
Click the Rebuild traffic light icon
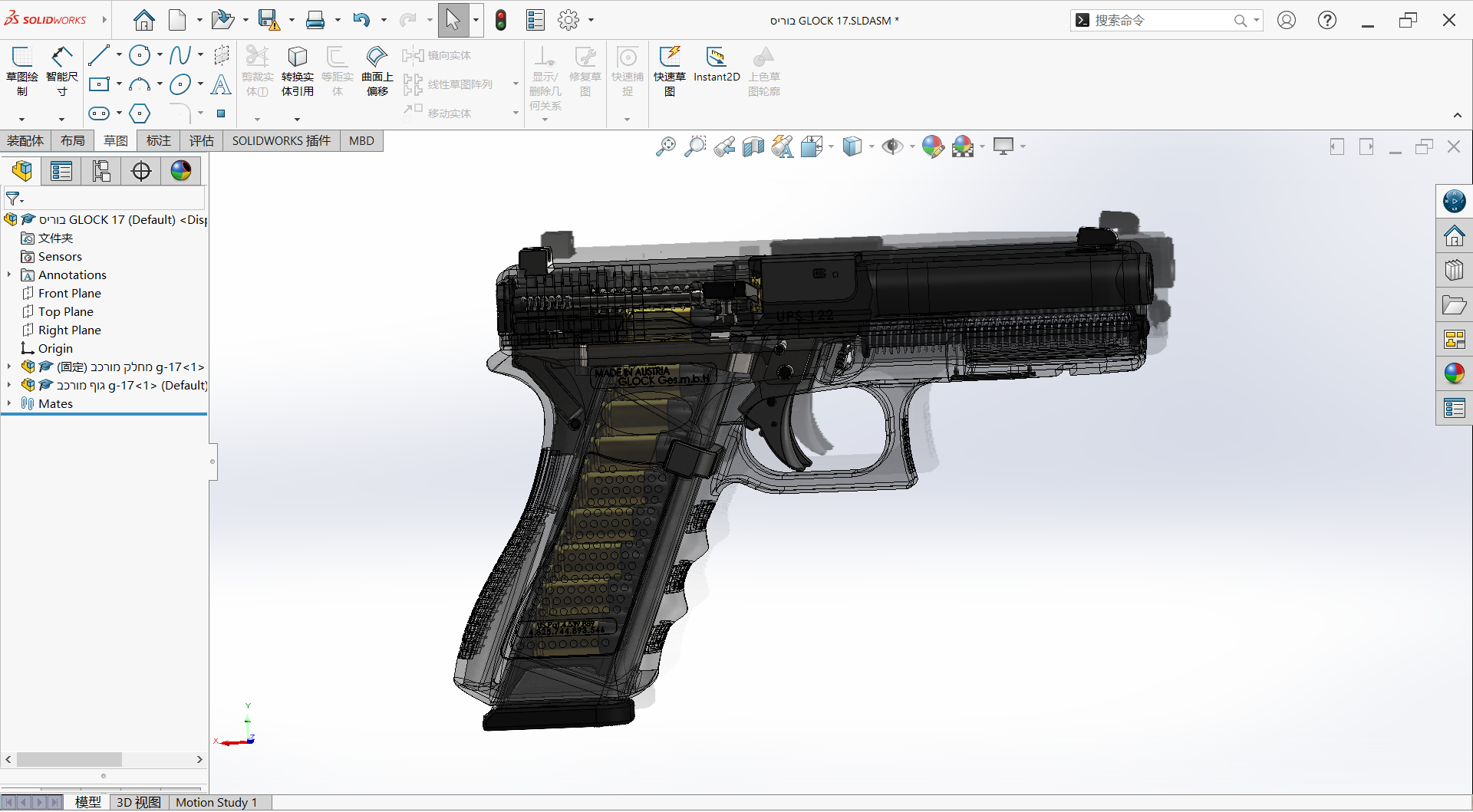[x=501, y=20]
